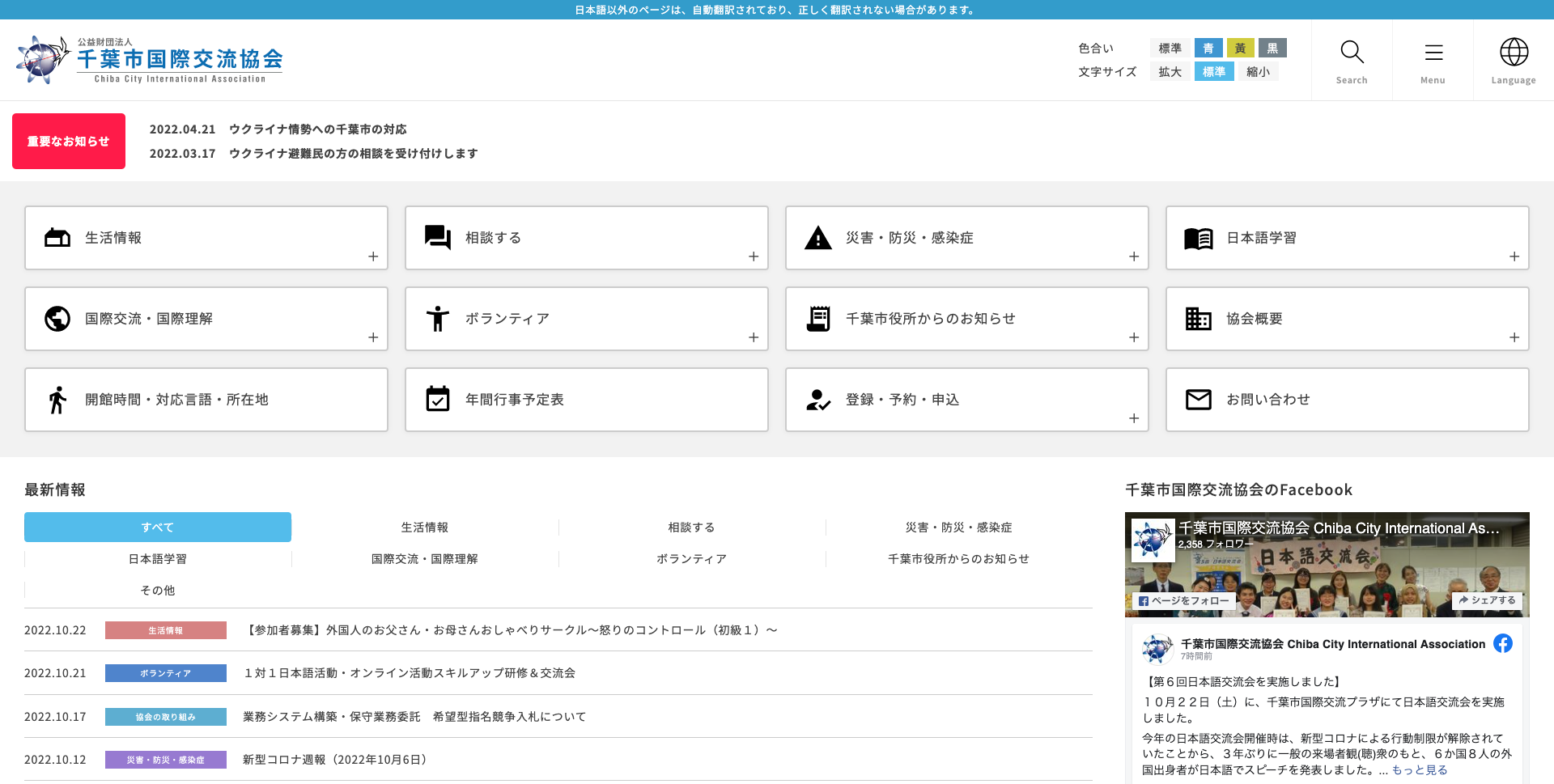Select the 日本語学習 book icon
Viewport: 1554px width, 784px height.
(1198, 237)
